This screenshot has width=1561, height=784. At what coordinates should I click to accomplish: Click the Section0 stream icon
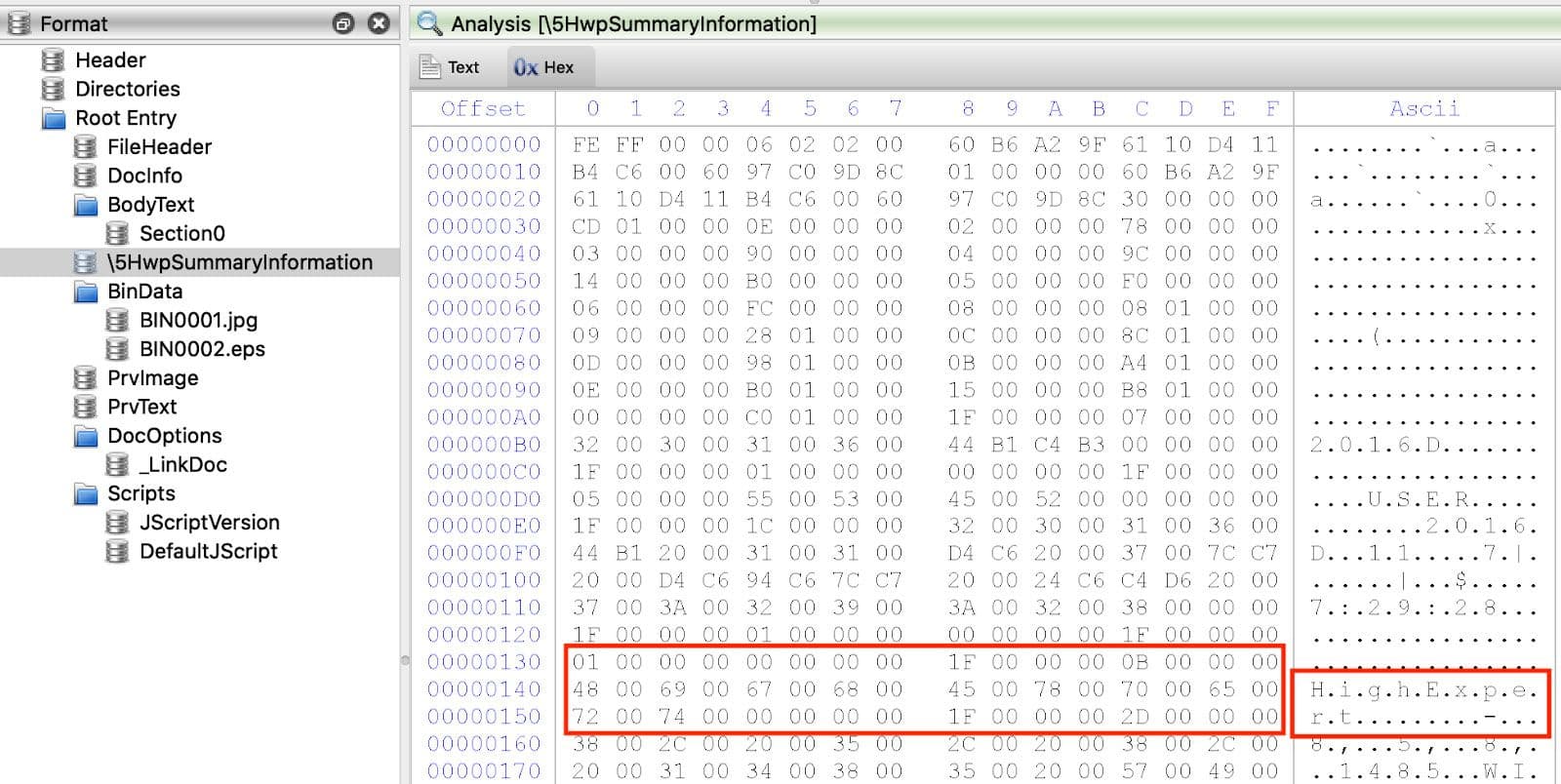point(117,234)
